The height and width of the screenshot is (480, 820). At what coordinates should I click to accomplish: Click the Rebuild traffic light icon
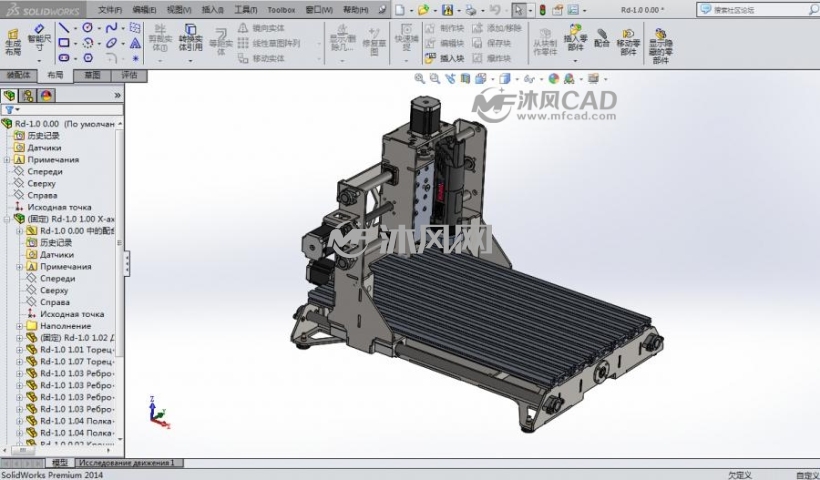click(x=542, y=9)
